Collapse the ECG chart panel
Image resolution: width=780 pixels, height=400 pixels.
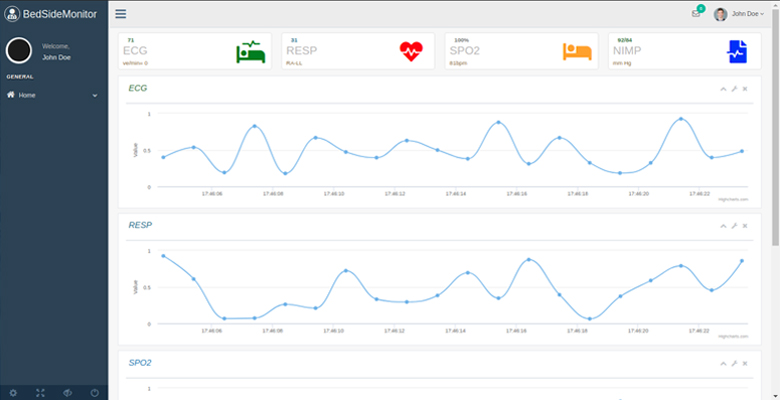point(722,89)
